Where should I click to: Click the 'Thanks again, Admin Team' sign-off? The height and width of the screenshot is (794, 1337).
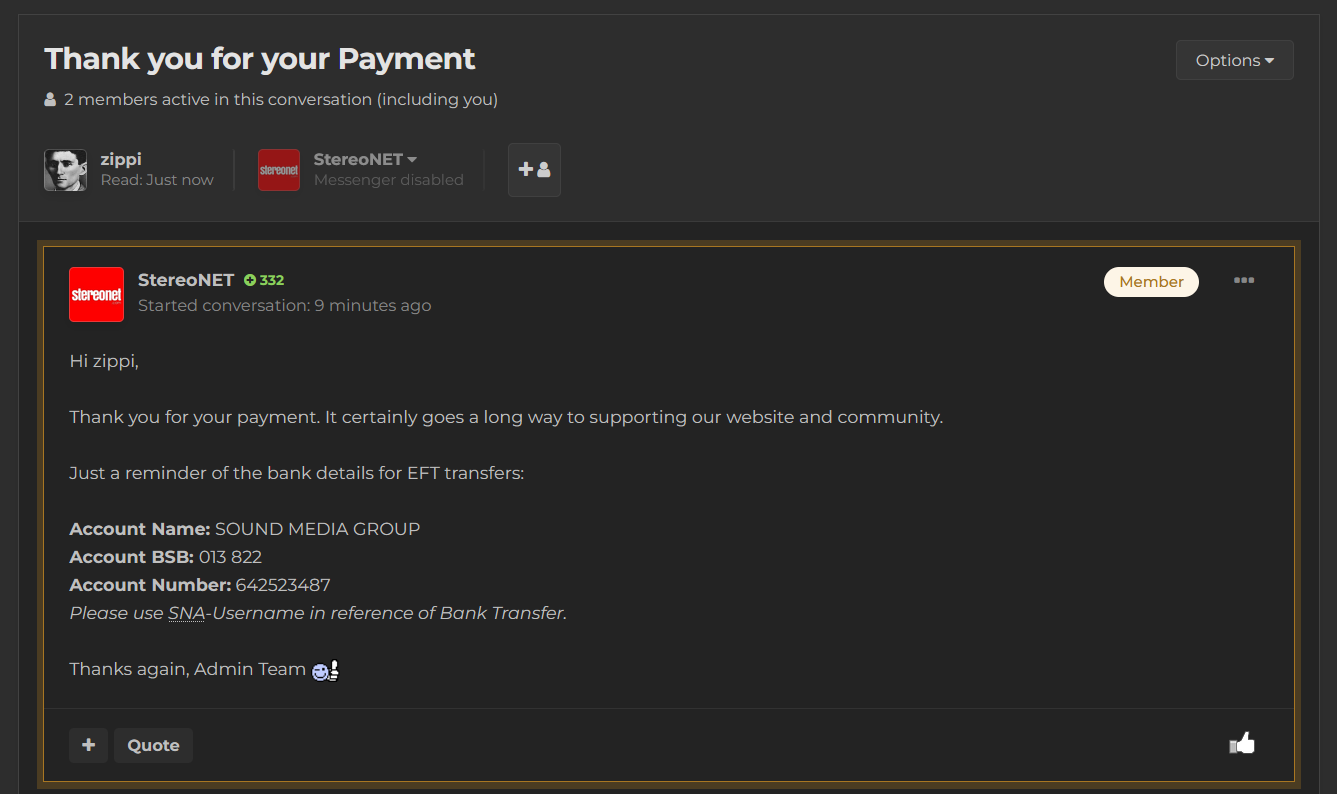(188, 669)
